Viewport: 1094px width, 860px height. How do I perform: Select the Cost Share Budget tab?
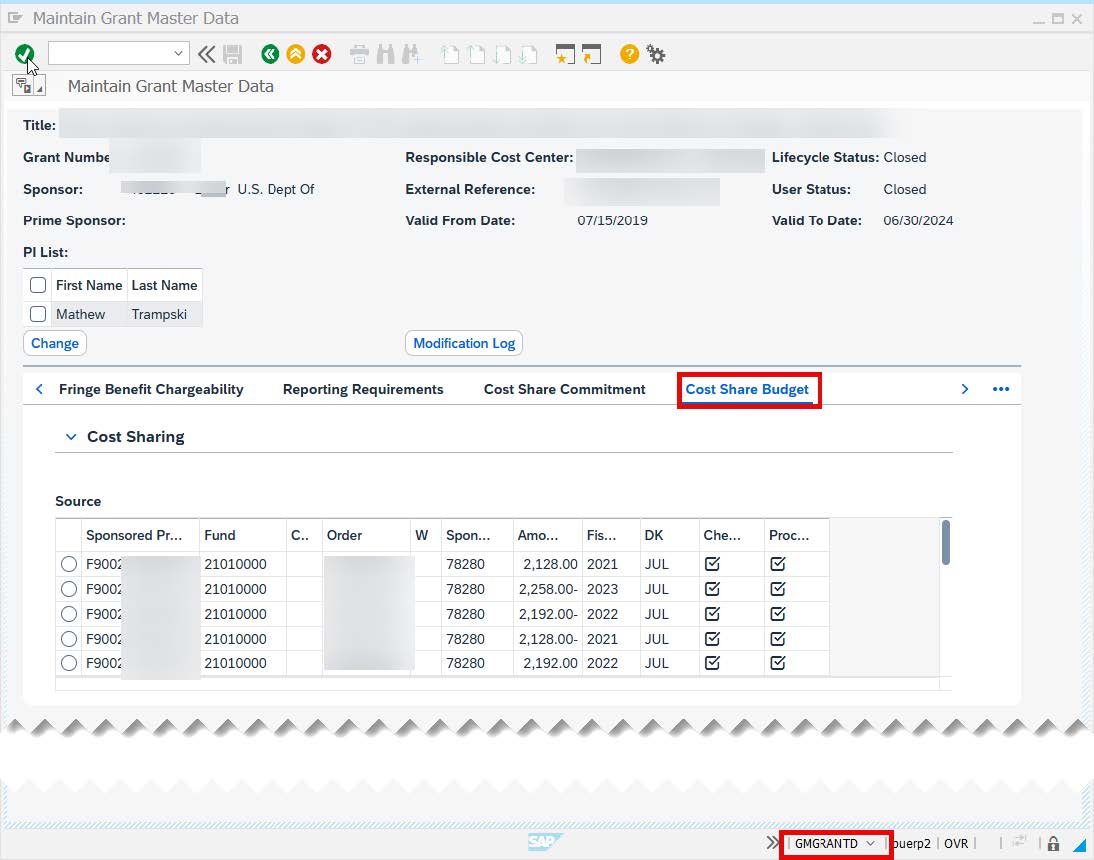point(747,389)
